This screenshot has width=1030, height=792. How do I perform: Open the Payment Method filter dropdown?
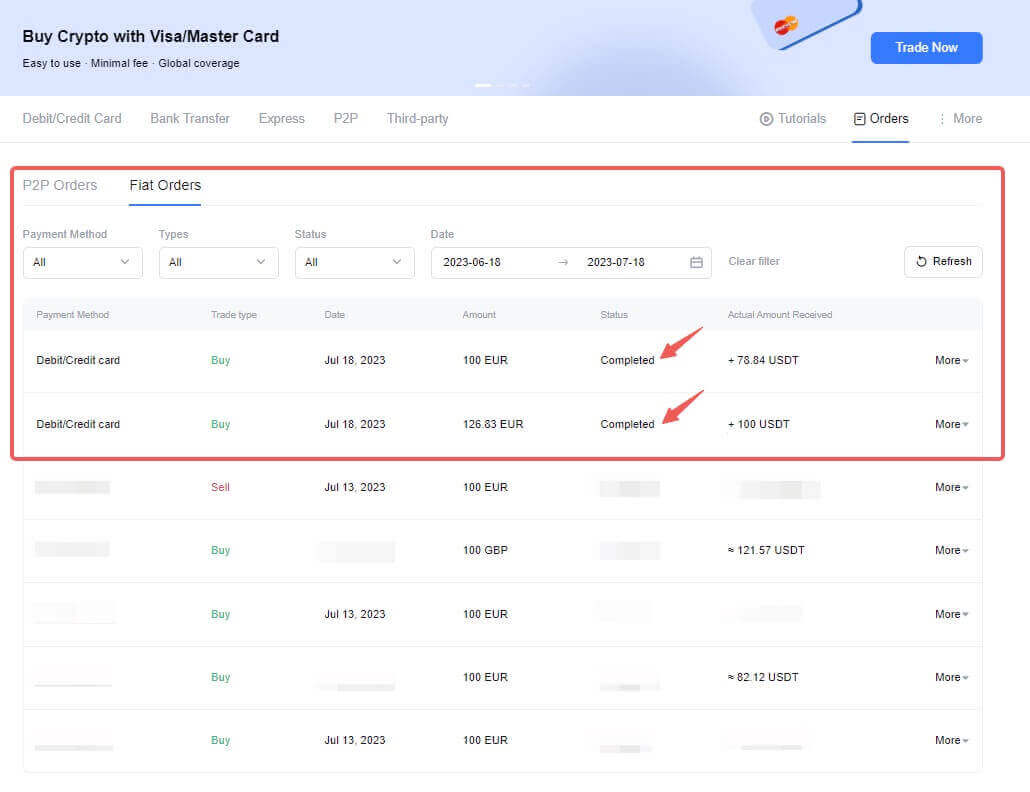tap(82, 262)
